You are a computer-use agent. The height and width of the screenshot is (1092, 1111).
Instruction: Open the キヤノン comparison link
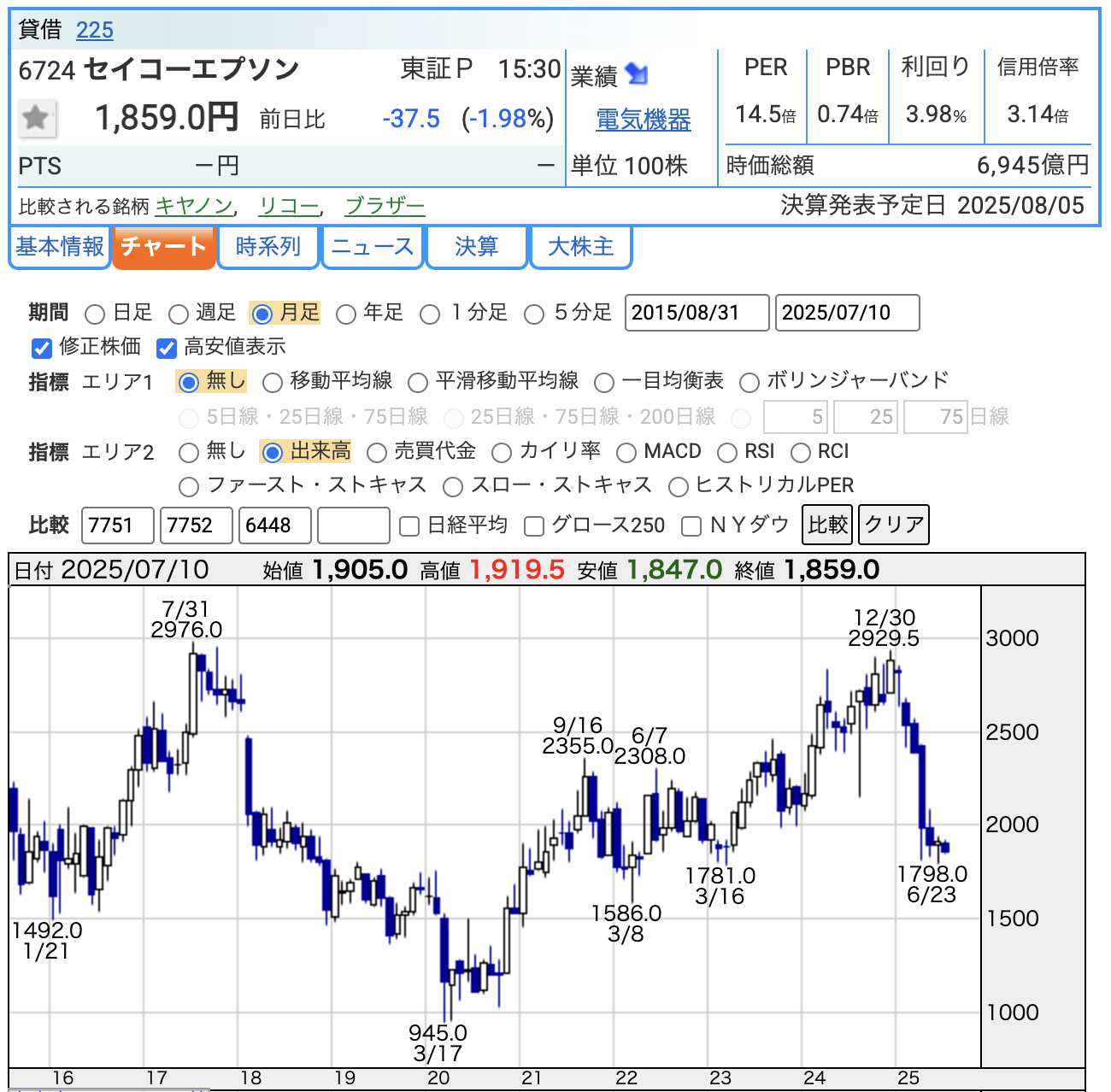coord(194,206)
